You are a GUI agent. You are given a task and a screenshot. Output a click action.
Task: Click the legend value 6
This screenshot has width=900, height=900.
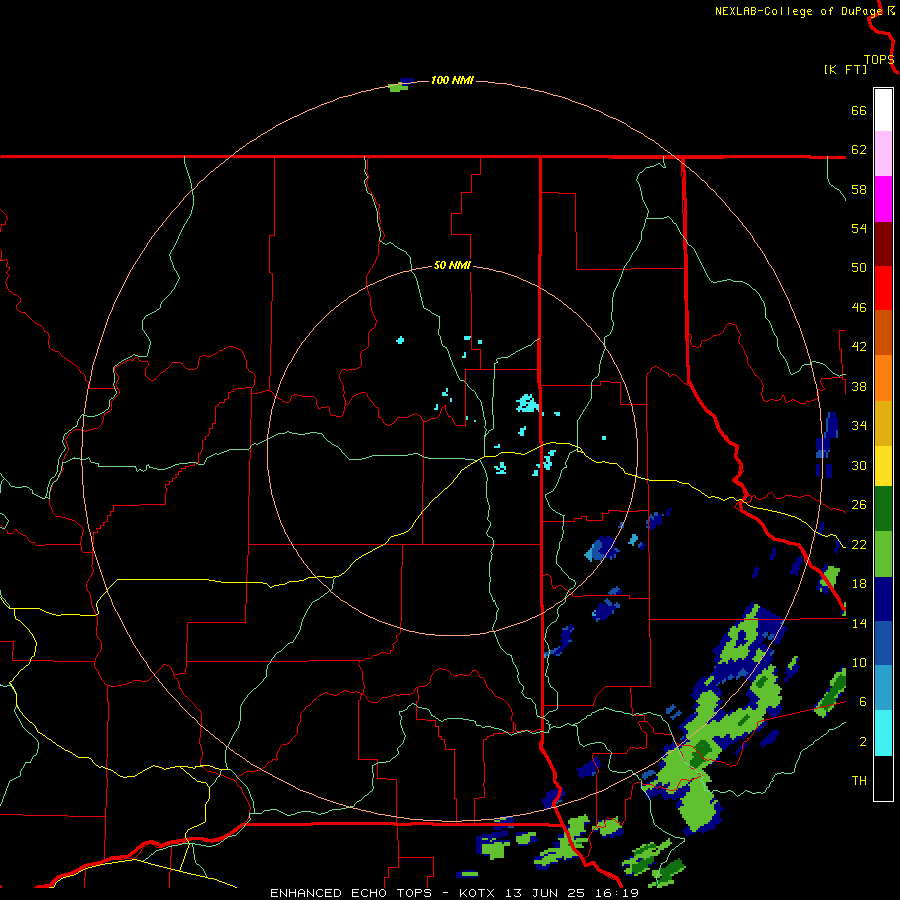862,702
